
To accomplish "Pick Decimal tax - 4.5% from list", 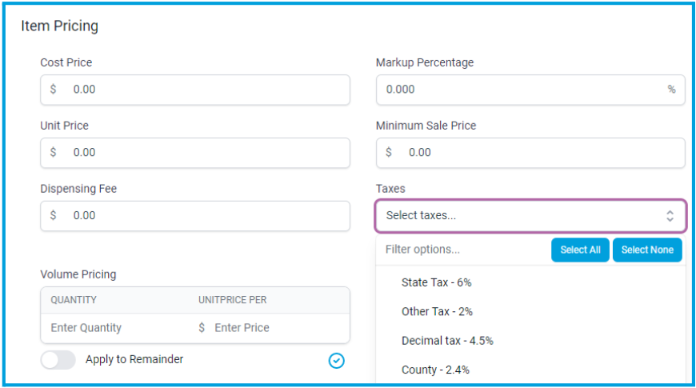I will [530, 341].
